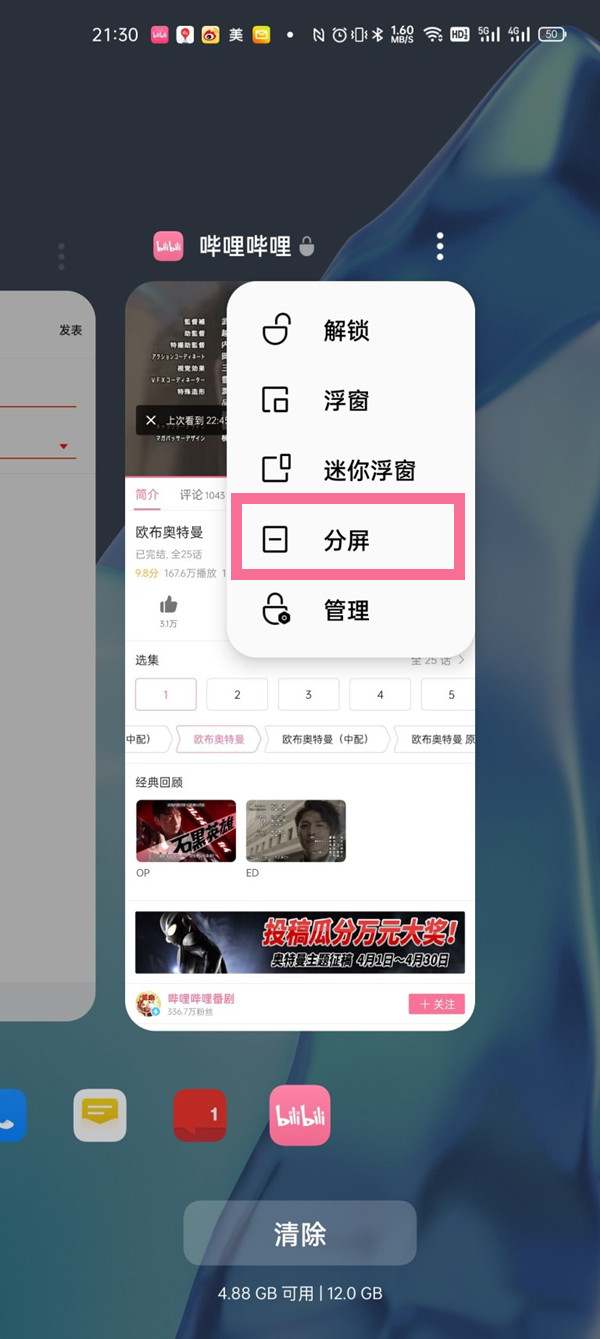Tap the Bilibili icon in the card header
Screen dimensions: 600x1339
168,246
